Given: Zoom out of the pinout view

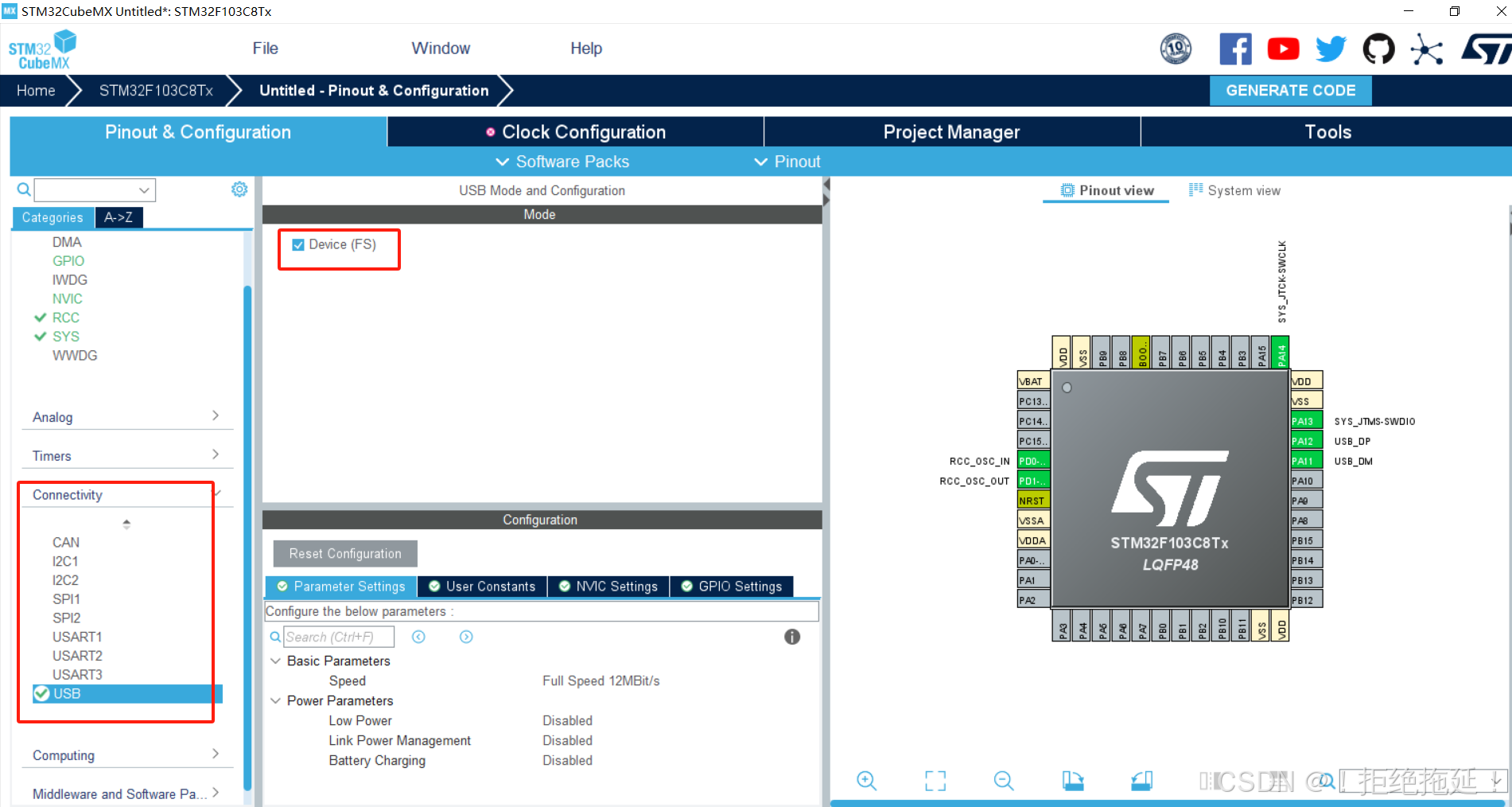Looking at the screenshot, I should tap(1004, 781).
